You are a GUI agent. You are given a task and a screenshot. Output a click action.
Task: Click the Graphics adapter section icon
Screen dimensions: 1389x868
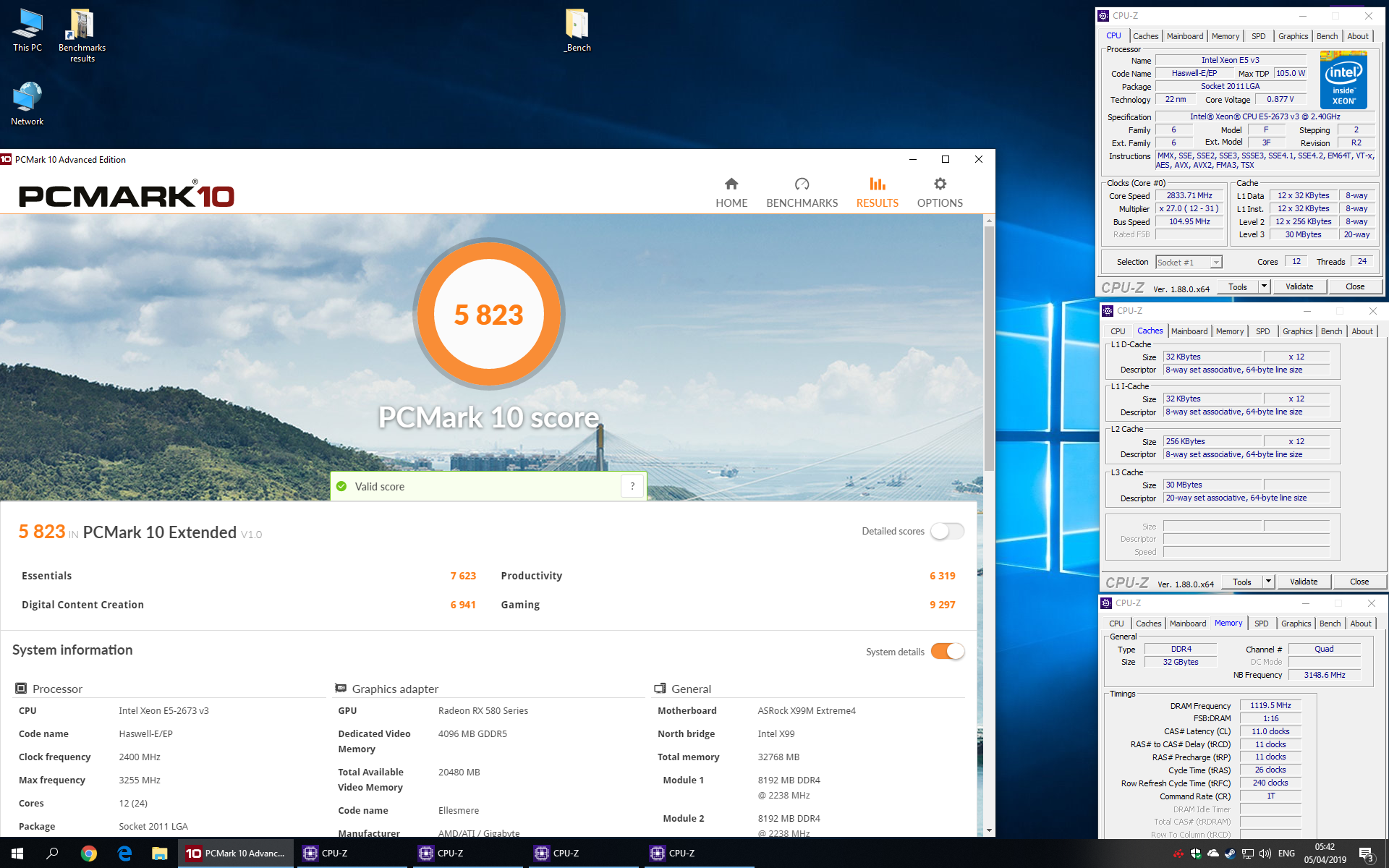click(x=341, y=689)
